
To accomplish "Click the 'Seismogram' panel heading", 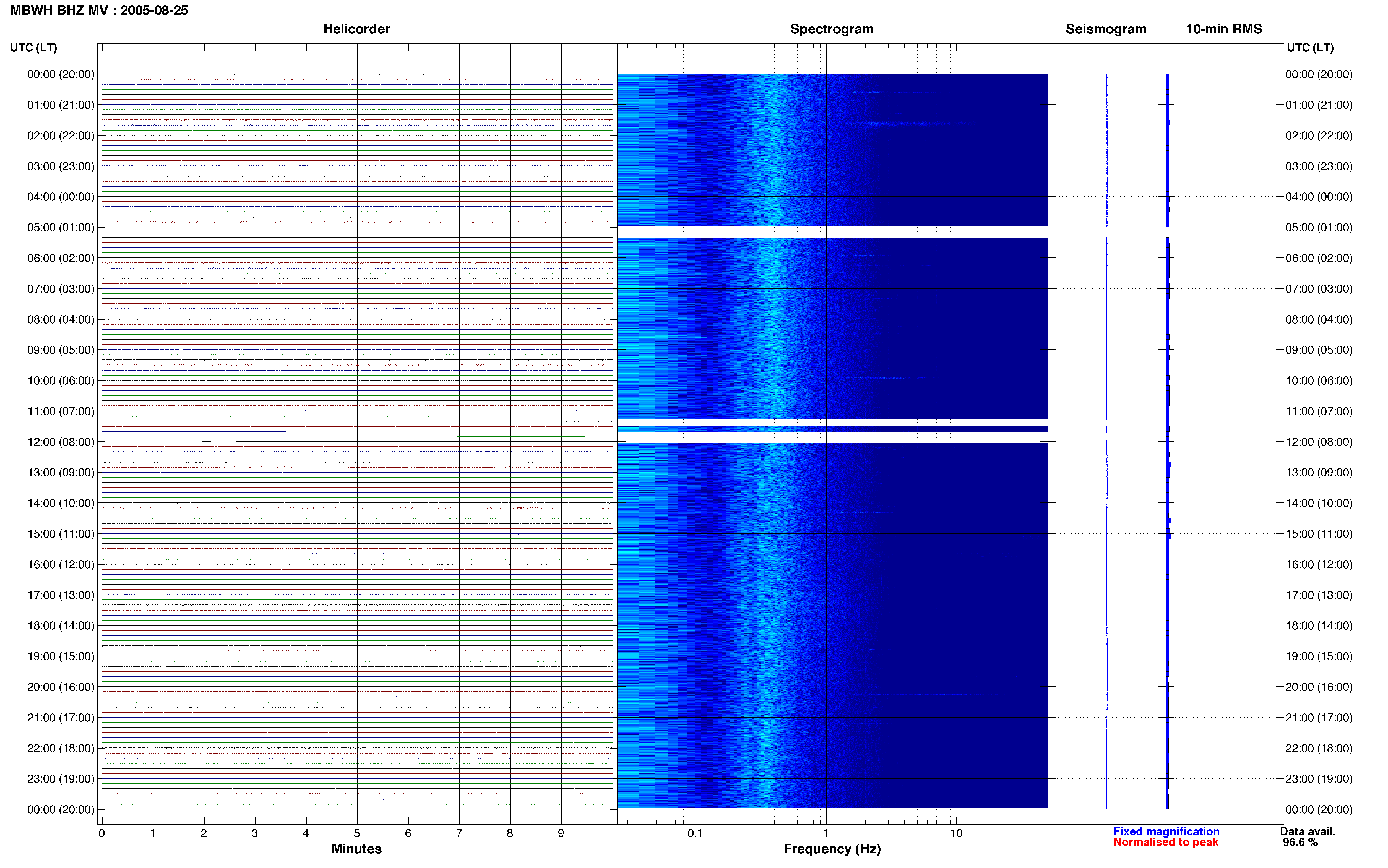I will coord(1106,29).
